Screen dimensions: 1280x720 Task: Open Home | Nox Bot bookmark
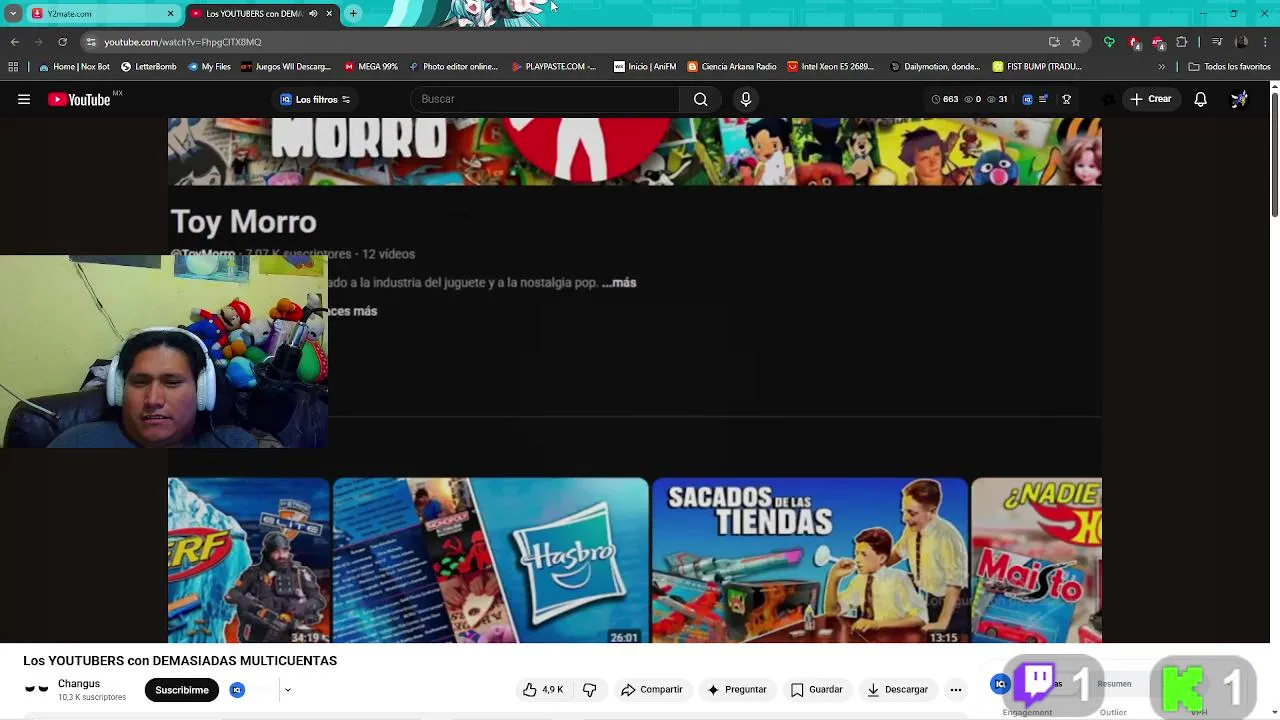tap(74, 67)
